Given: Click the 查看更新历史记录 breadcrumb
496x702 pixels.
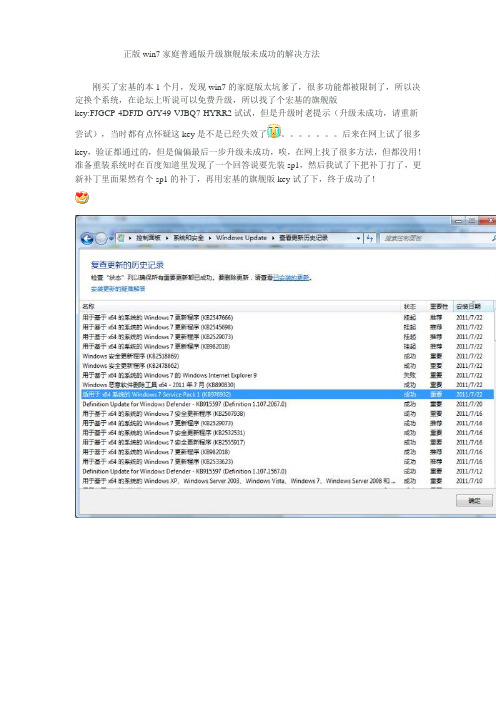Looking at the screenshot, I should pyautogui.click(x=304, y=238).
